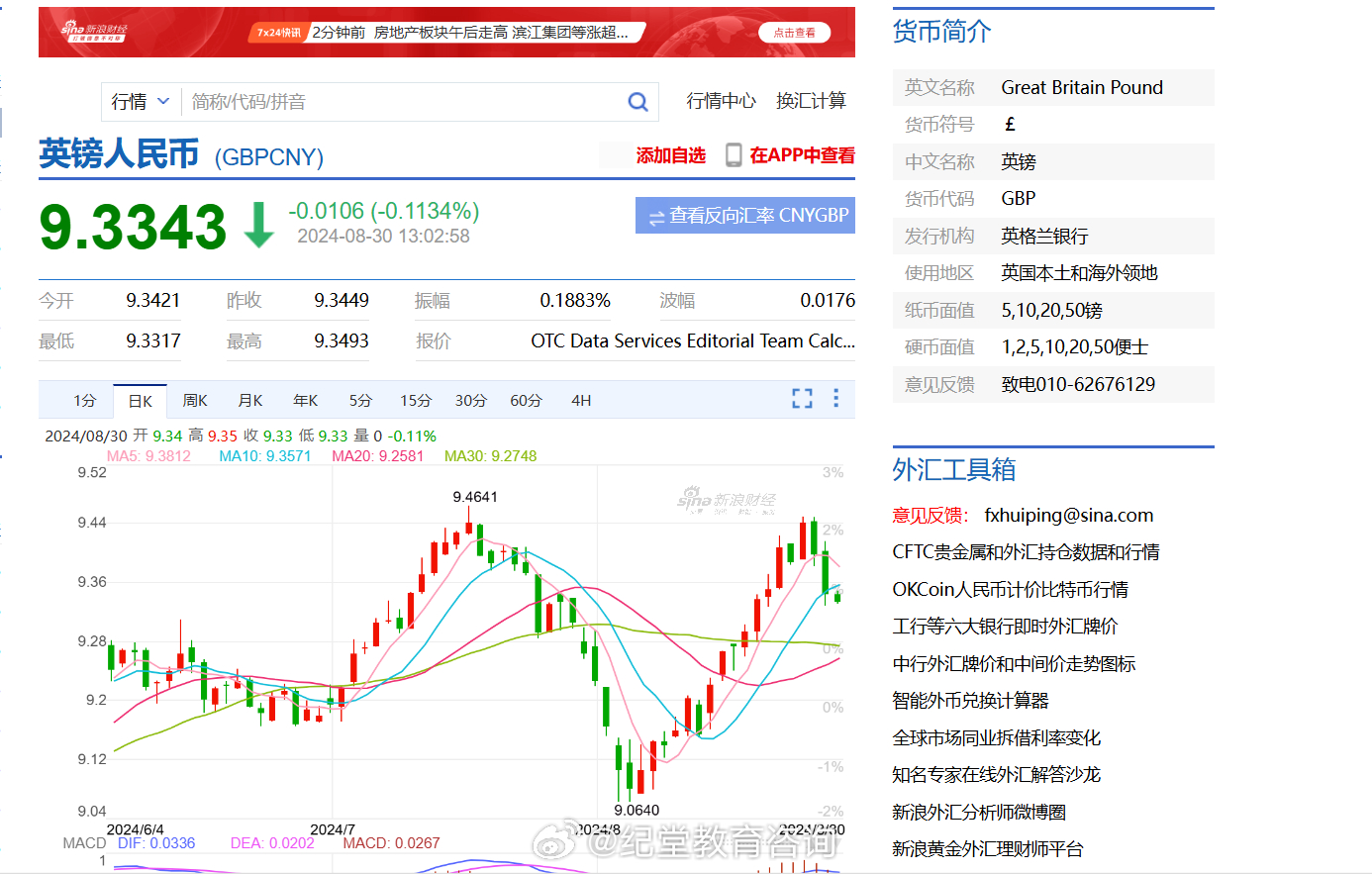
Task: Click the 振幅 0.1883% value
Action: [575, 300]
